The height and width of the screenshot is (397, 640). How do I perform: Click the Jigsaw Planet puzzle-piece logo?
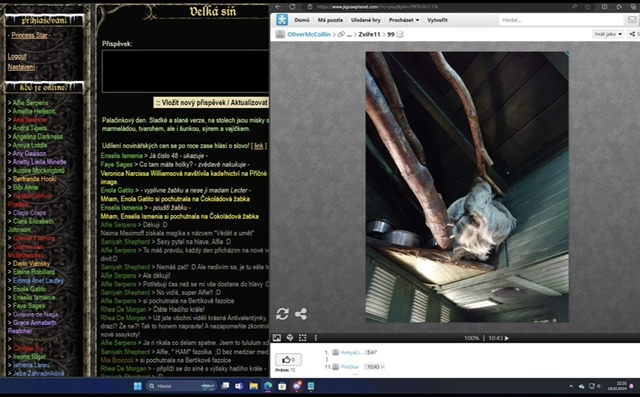tap(282, 20)
